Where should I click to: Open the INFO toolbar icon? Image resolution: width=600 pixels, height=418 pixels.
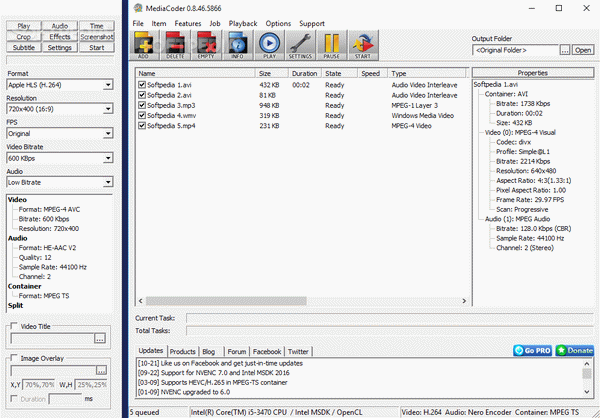pos(238,45)
